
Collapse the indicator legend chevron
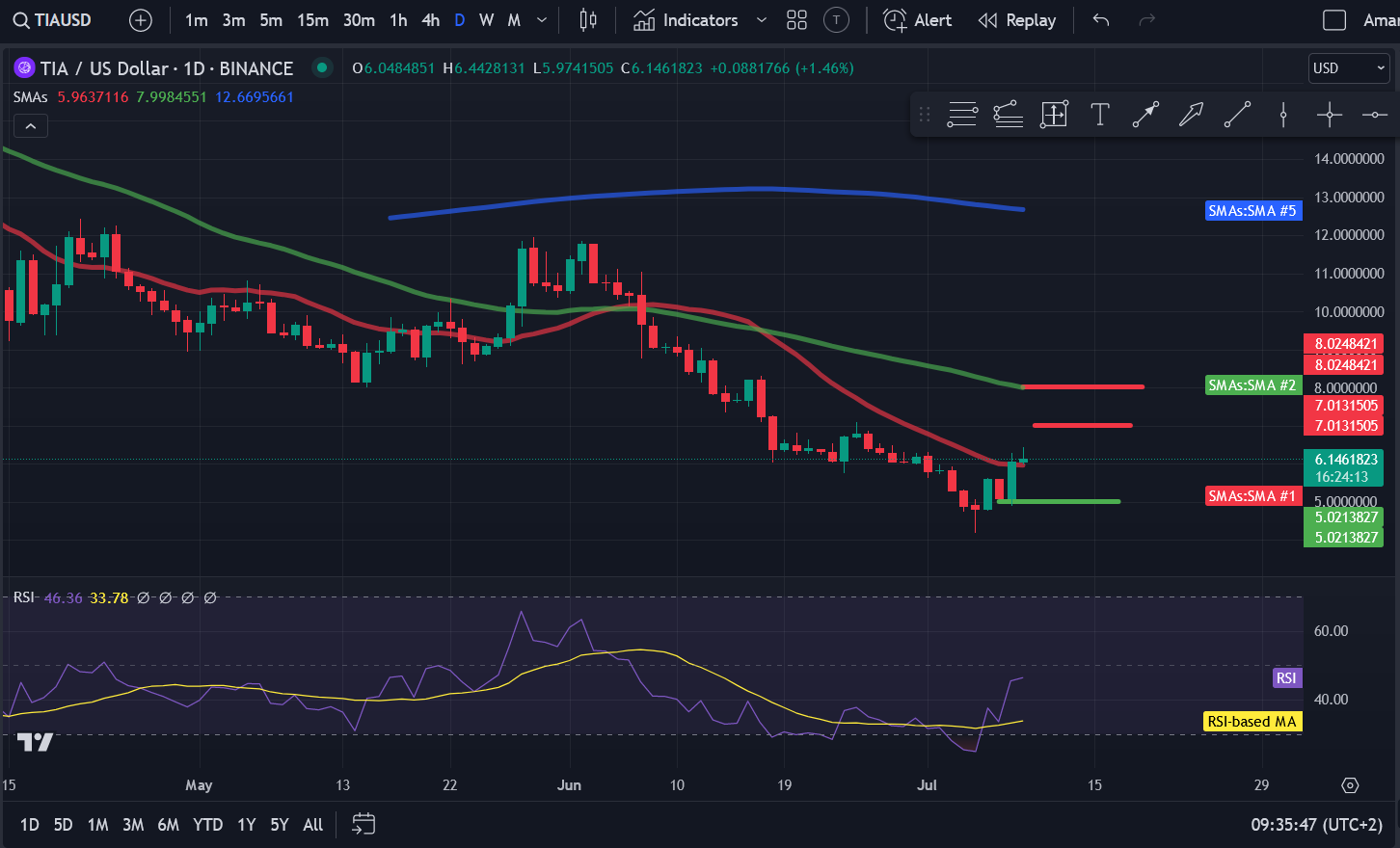point(31,126)
